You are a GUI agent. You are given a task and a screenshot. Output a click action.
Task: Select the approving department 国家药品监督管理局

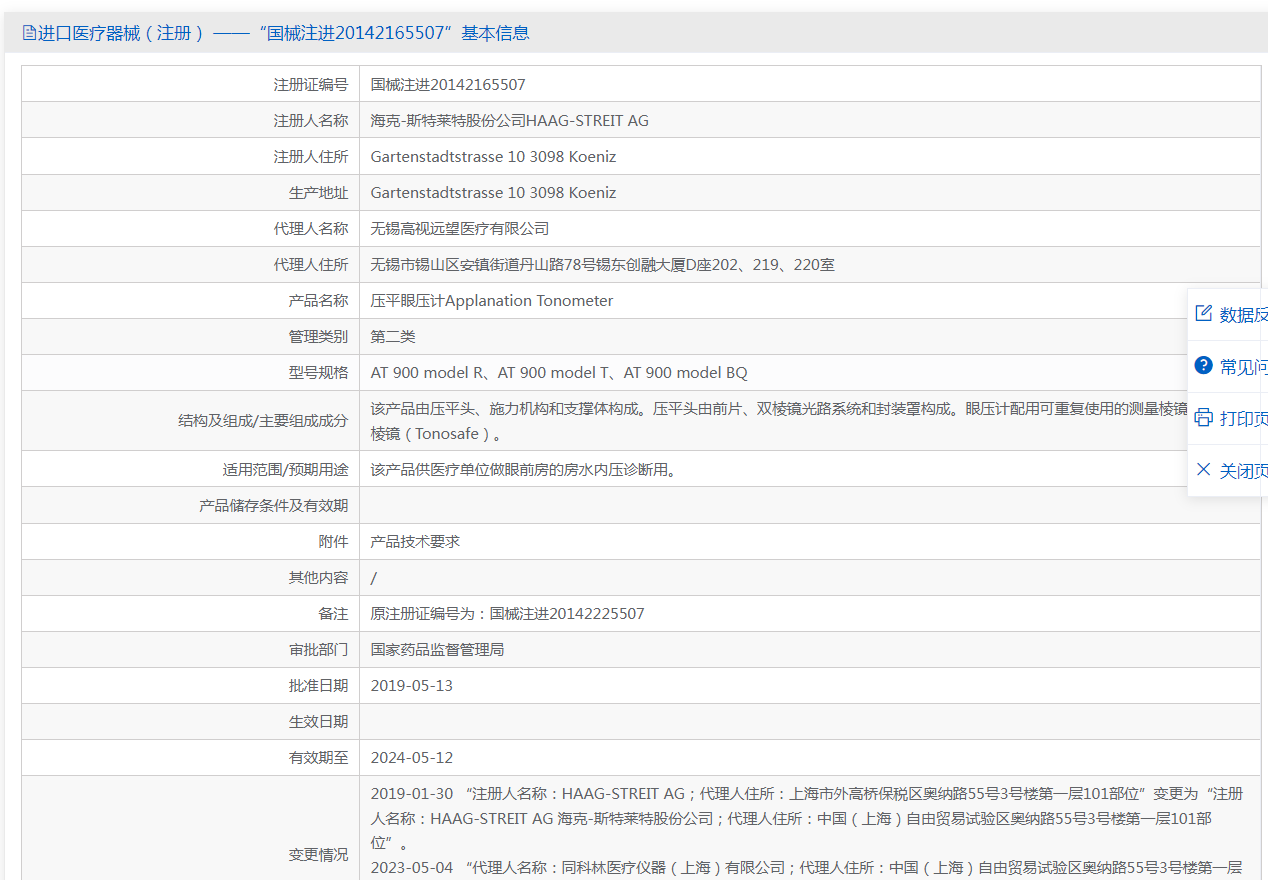[437, 650]
